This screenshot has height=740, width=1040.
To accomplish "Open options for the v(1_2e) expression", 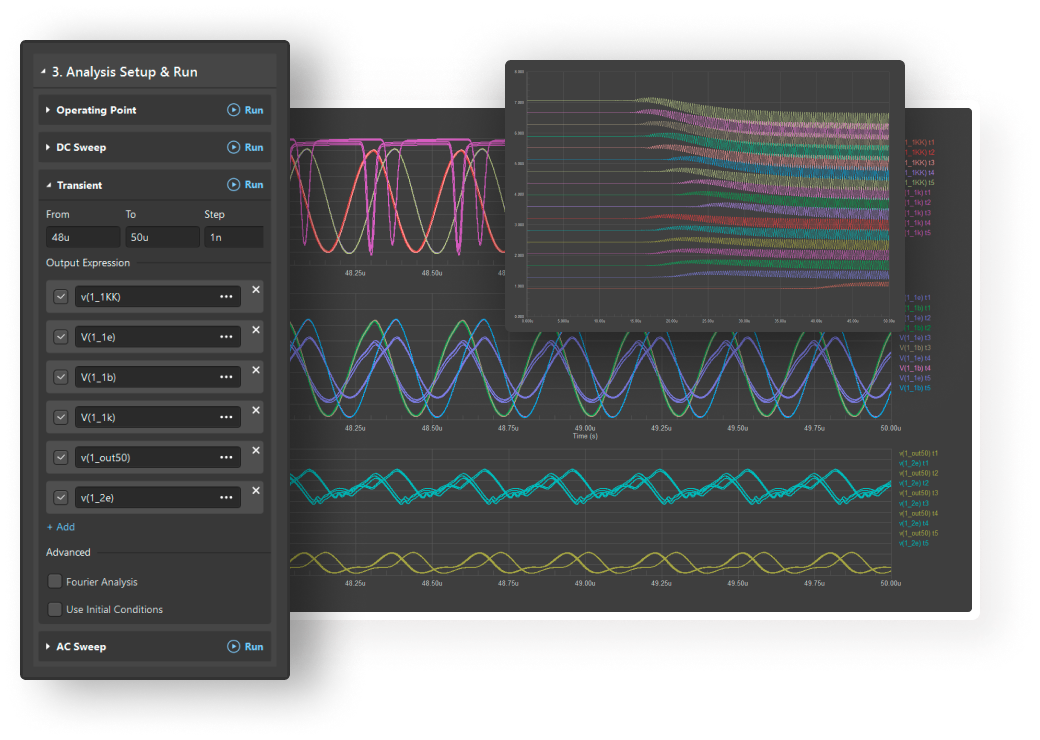I will pos(227,497).
